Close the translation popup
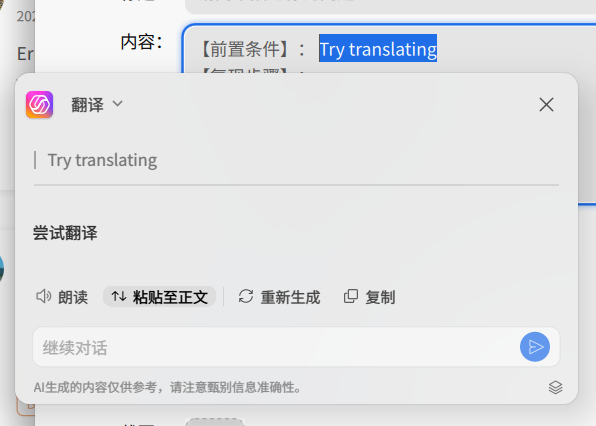Screen dimensions: 596x426 (x=546, y=105)
